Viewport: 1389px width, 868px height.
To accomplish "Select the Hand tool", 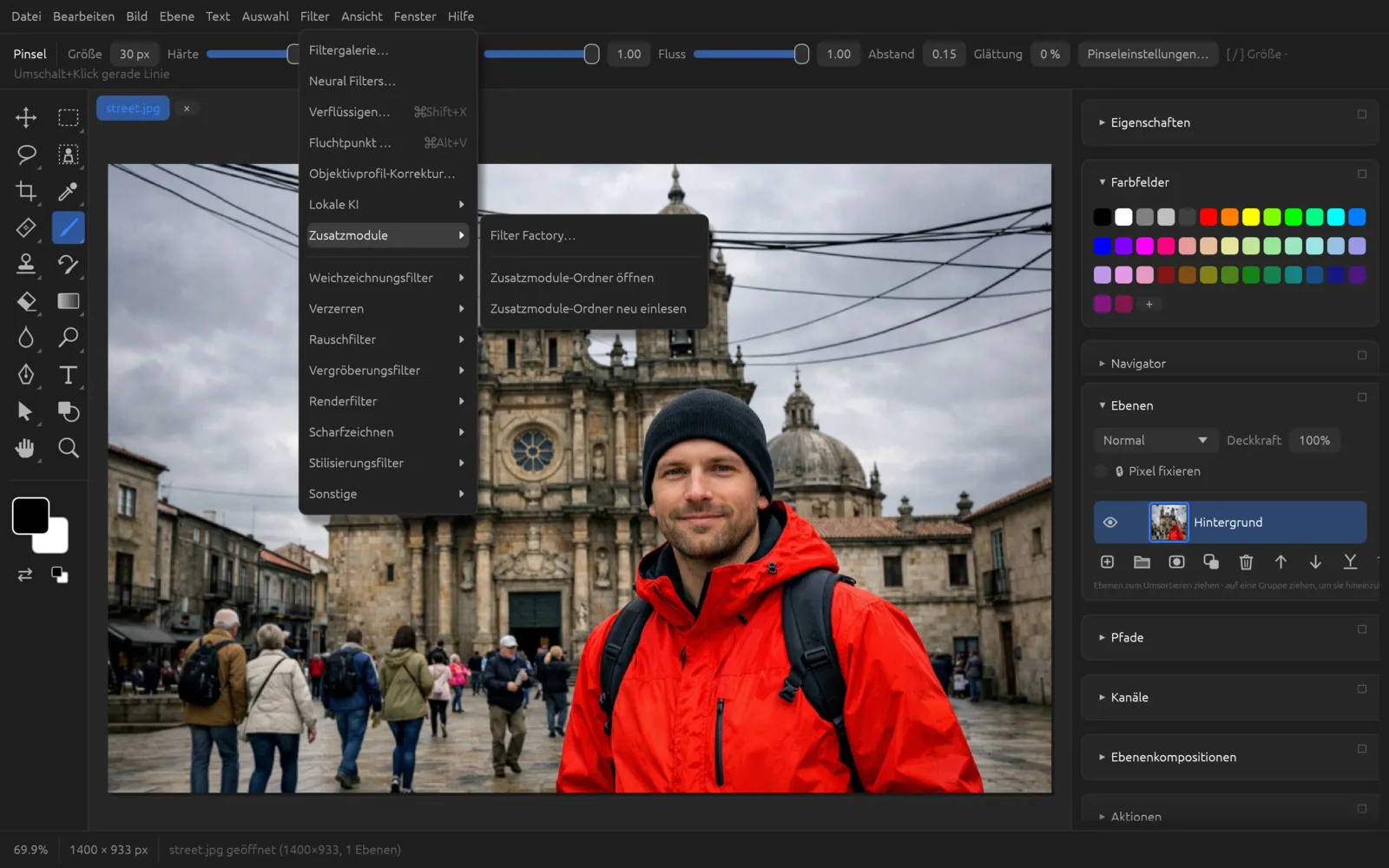I will [x=26, y=448].
